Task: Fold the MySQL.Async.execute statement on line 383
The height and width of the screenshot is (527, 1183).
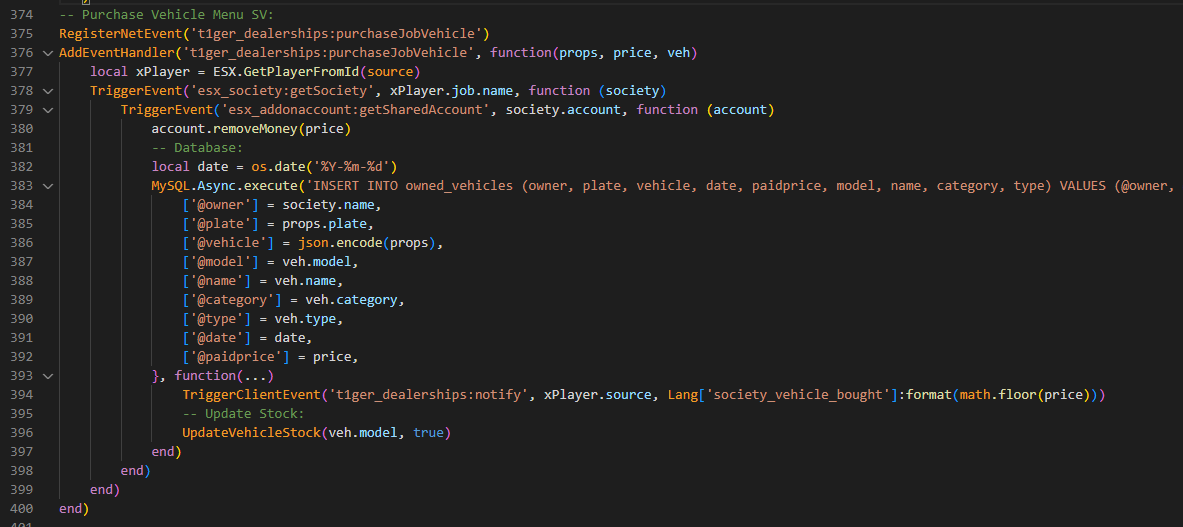Action: 47,186
